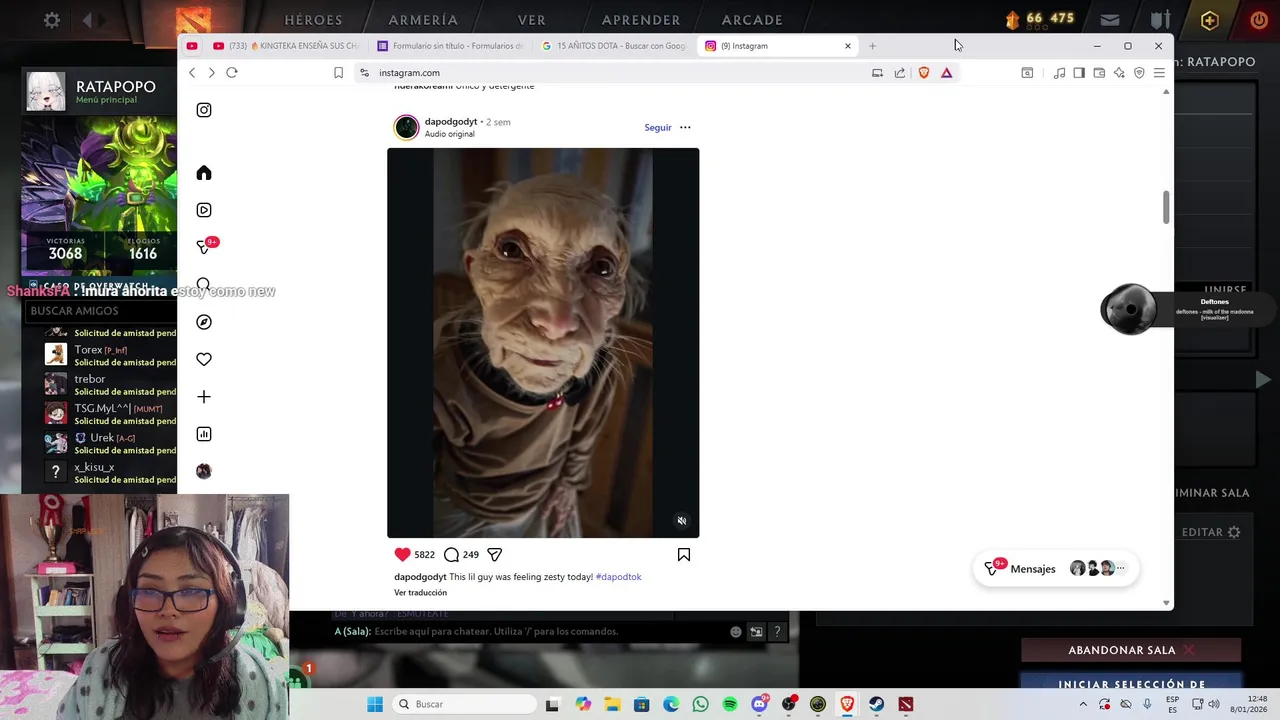This screenshot has height=720, width=1280.
Task: Click ABANDONAR SALA button in Dota
Action: point(1131,650)
